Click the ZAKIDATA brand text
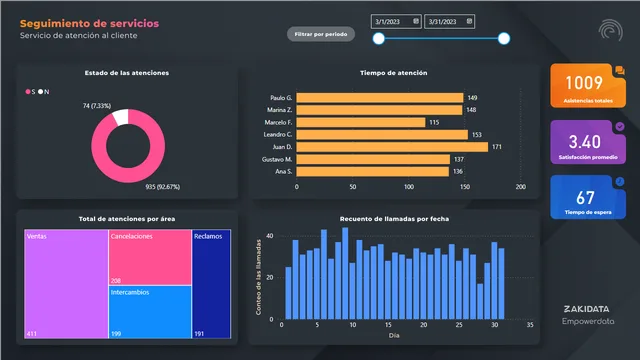The image size is (640, 360). click(x=587, y=309)
